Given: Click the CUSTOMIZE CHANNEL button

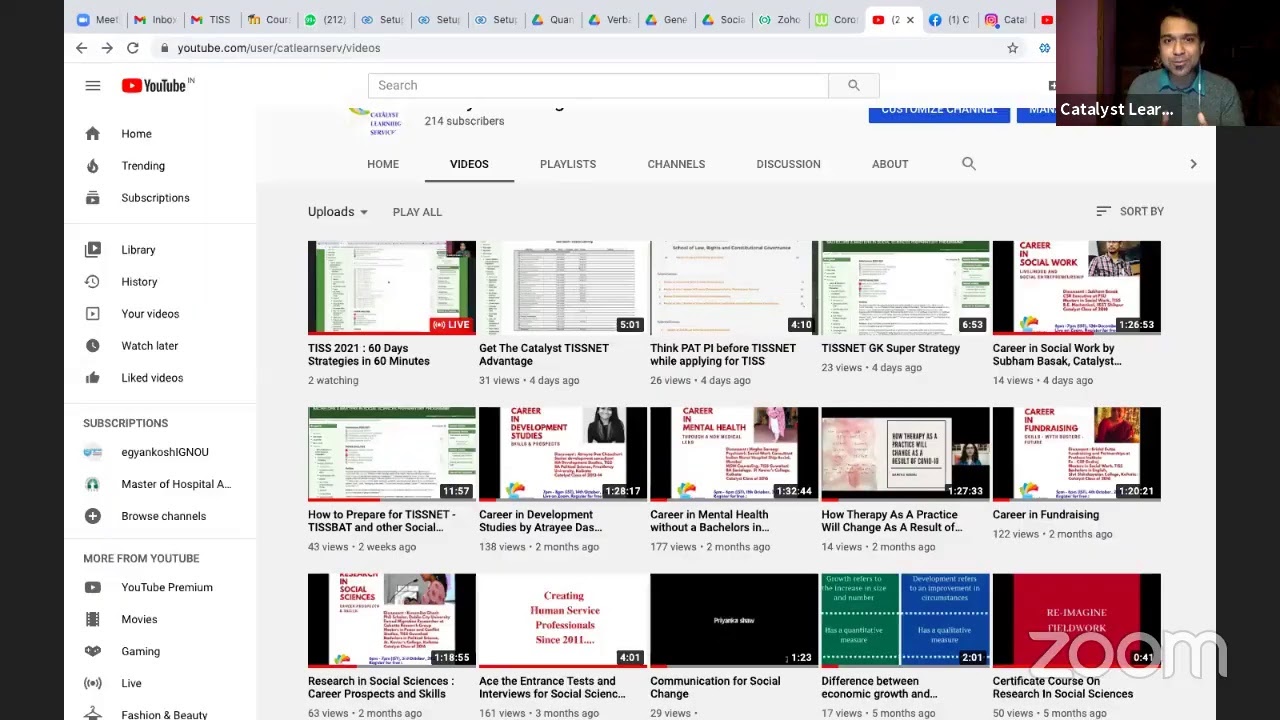Looking at the screenshot, I should pyautogui.click(x=939, y=112).
